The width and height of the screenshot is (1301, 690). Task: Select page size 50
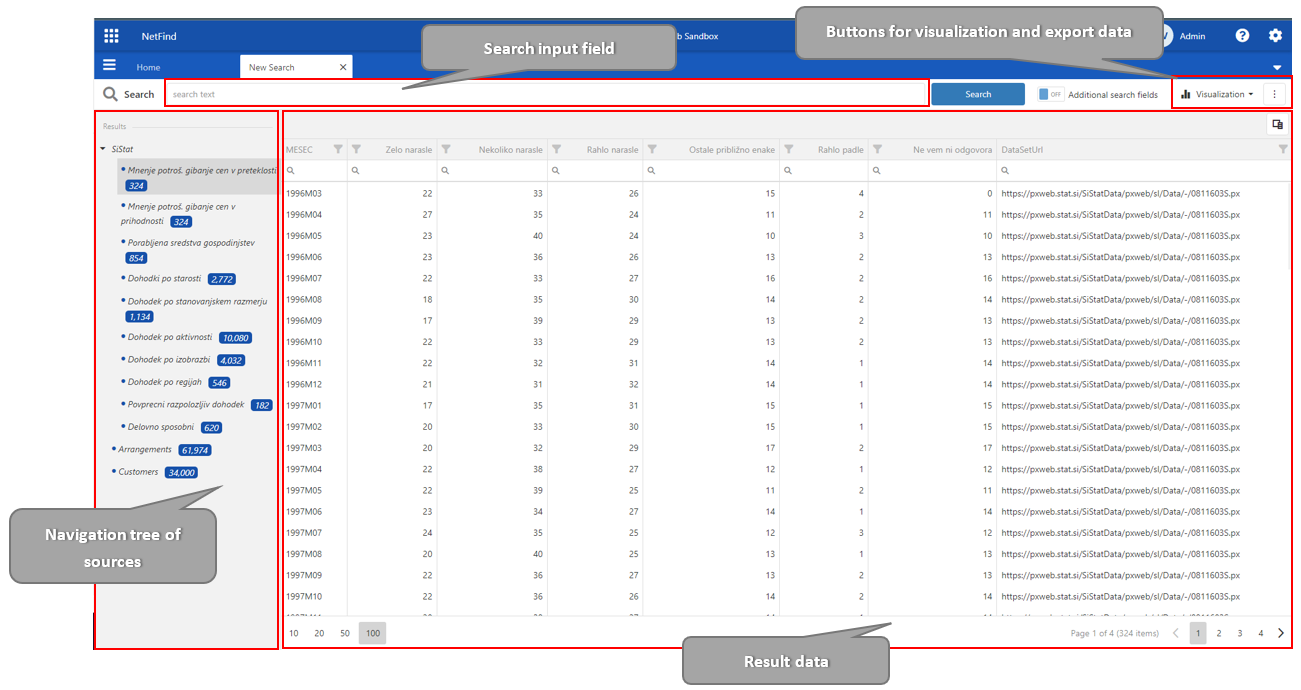click(345, 633)
